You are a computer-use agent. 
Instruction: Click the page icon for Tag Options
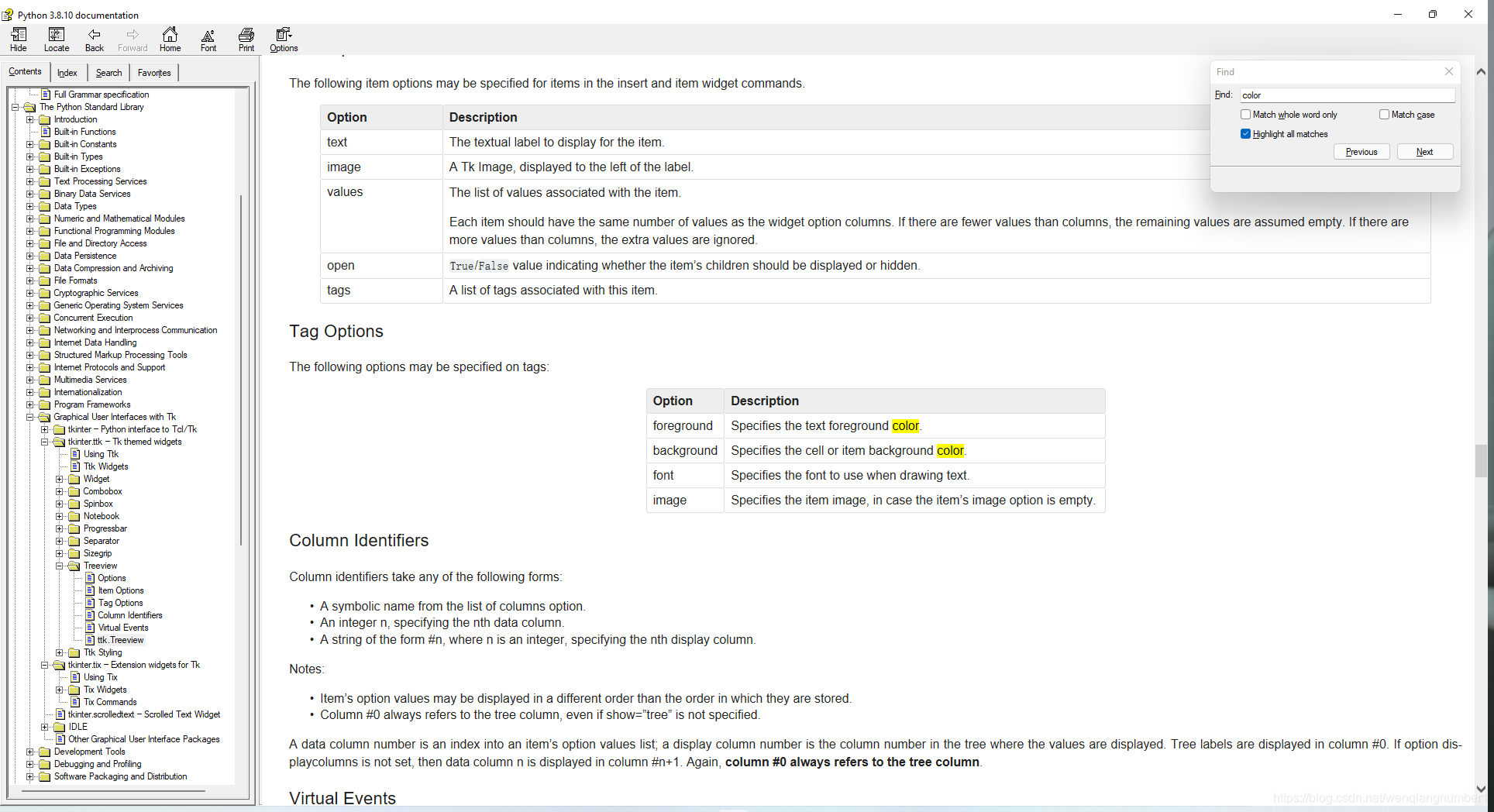pyautogui.click(x=90, y=603)
